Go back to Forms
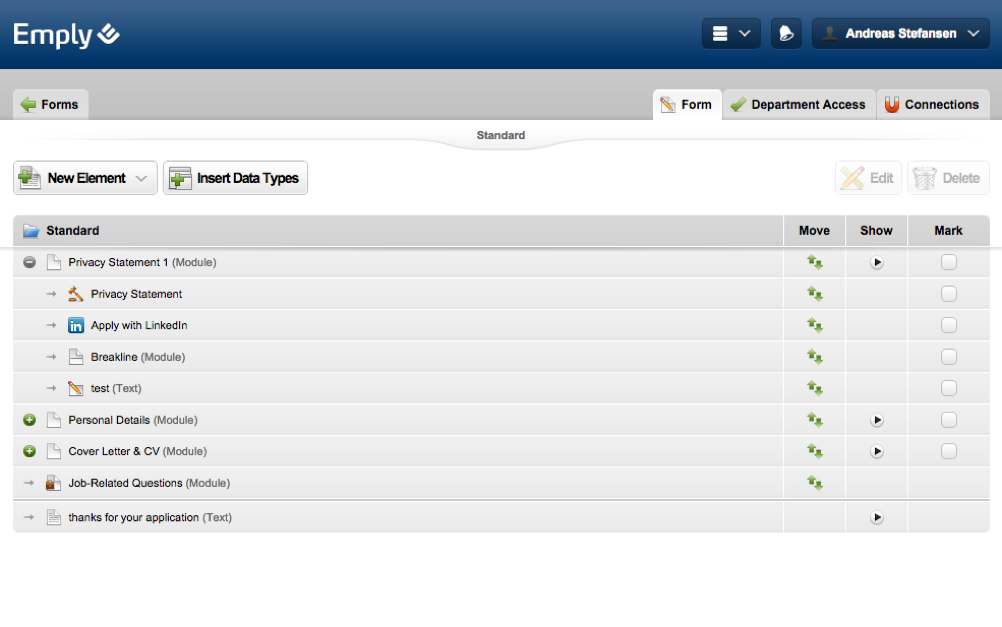 coord(50,105)
